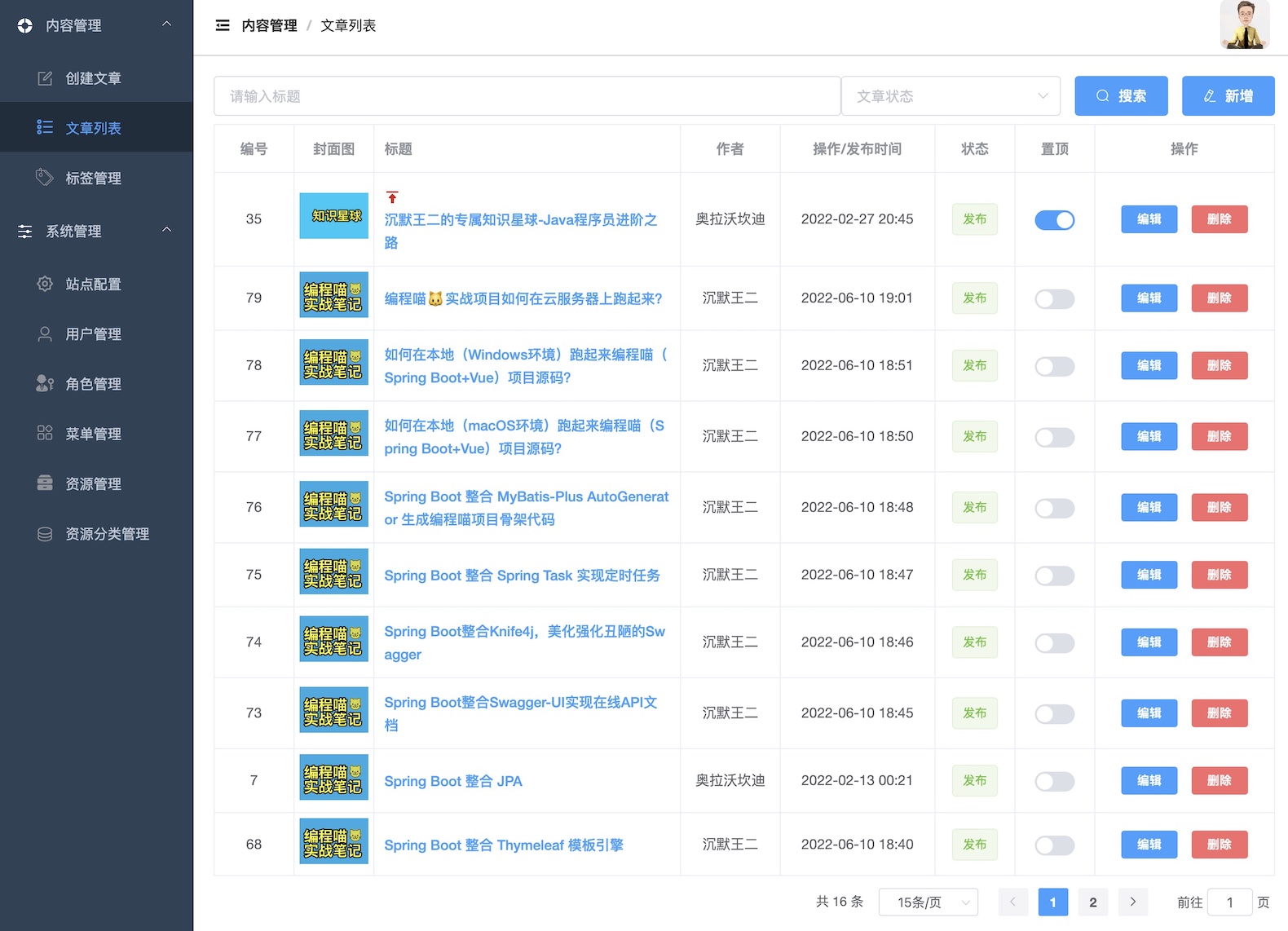The image size is (1288, 931).
Task: Click the 请输入标题 search field
Action: (x=527, y=96)
